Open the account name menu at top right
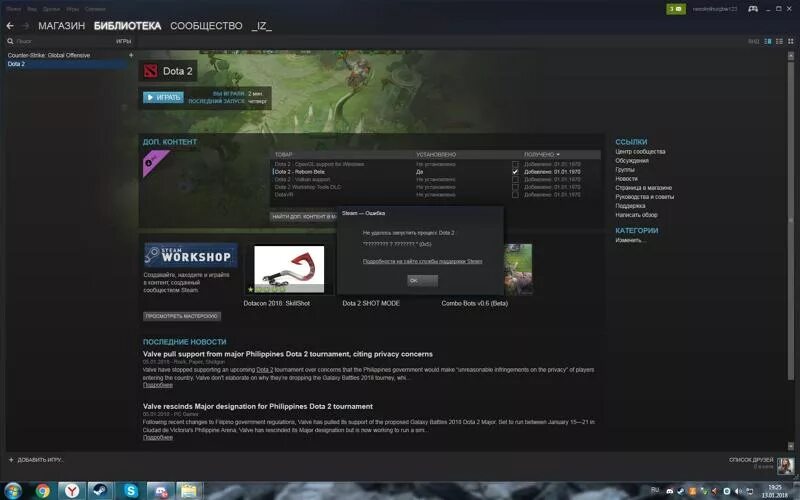 point(715,9)
